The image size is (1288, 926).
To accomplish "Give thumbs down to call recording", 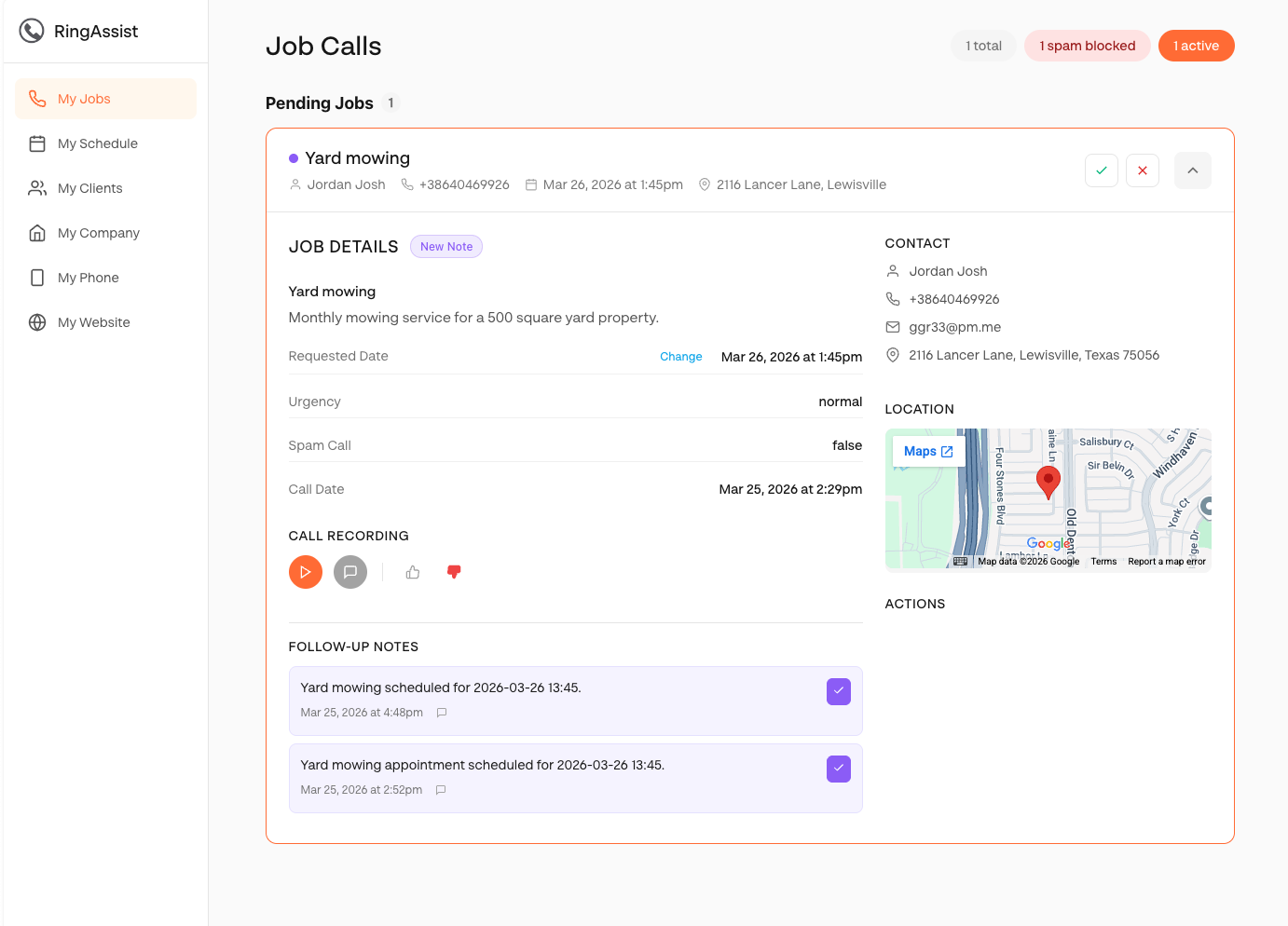I will [x=454, y=572].
